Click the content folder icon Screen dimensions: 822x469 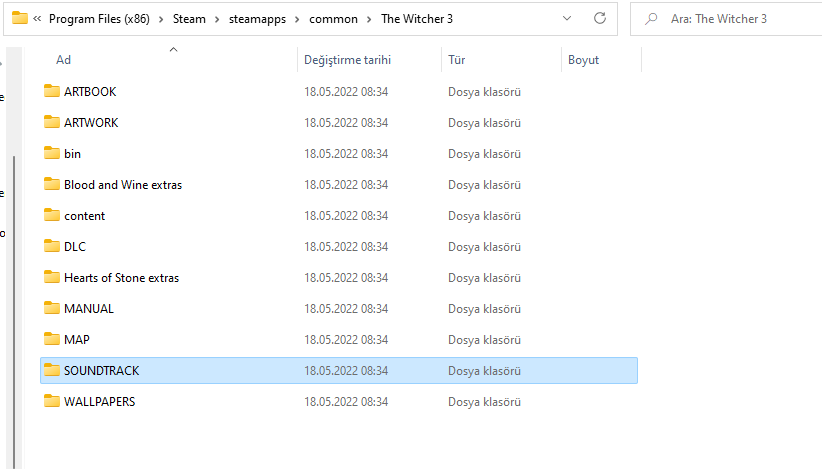point(51,215)
